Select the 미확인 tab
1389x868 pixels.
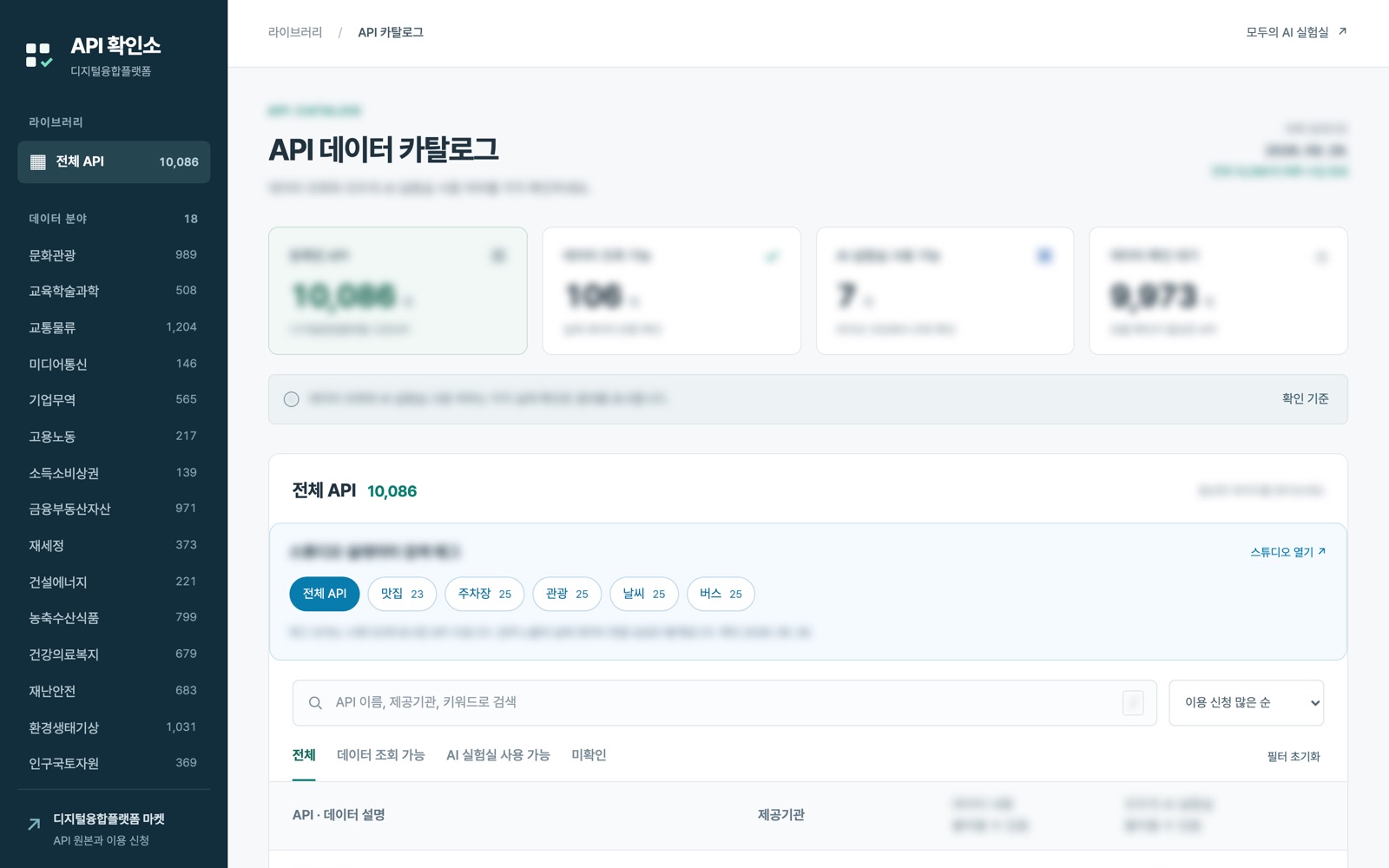[589, 755]
